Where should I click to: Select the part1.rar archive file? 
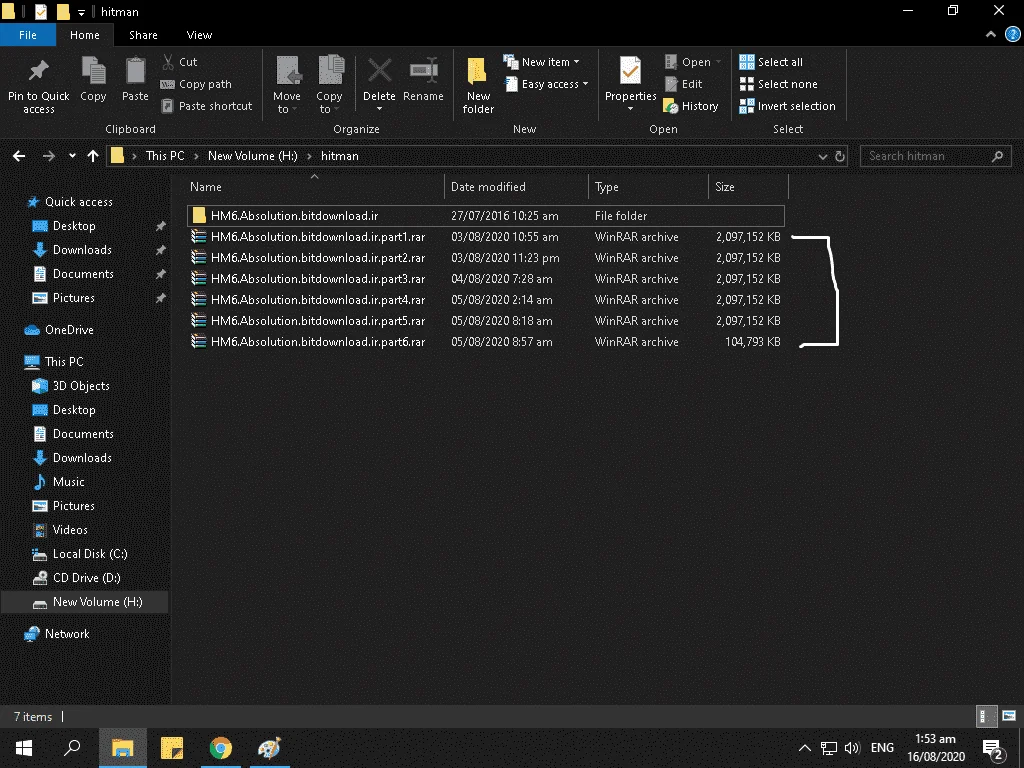click(x=485, y=236)
